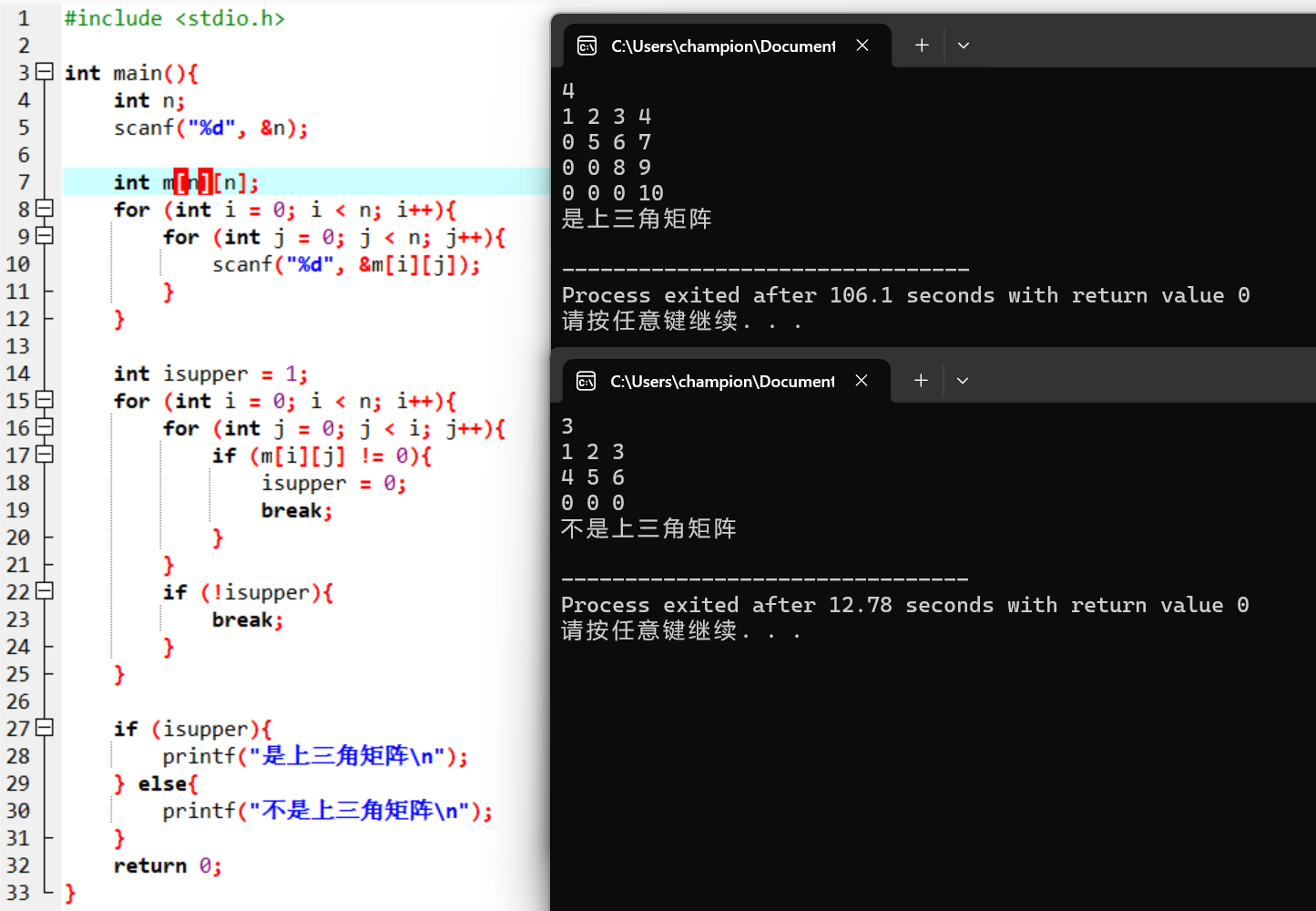Click the scanf("%d", &n); line
The image size is (1316, 911).
click(210, 128)
